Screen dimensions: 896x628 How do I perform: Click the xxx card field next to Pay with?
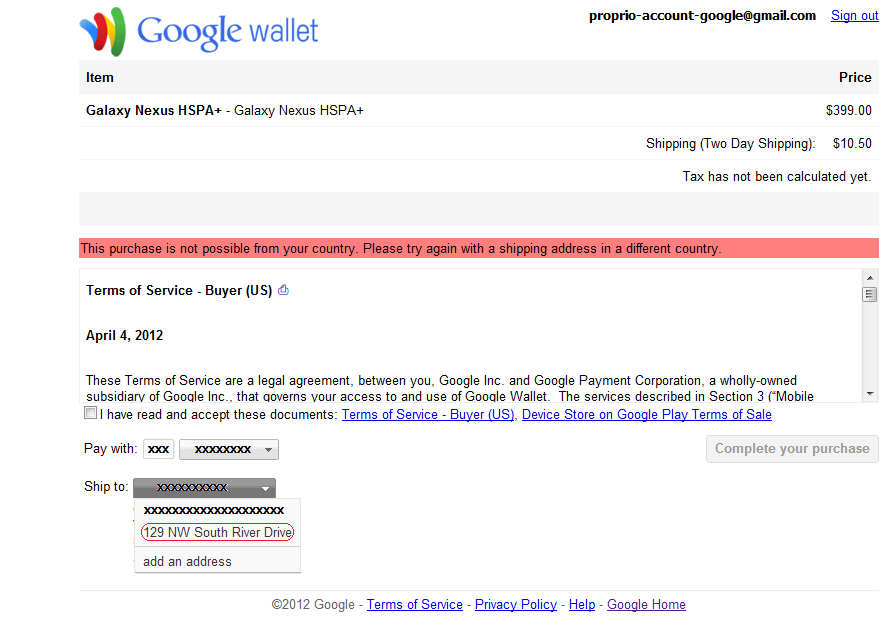click(158, 450)
